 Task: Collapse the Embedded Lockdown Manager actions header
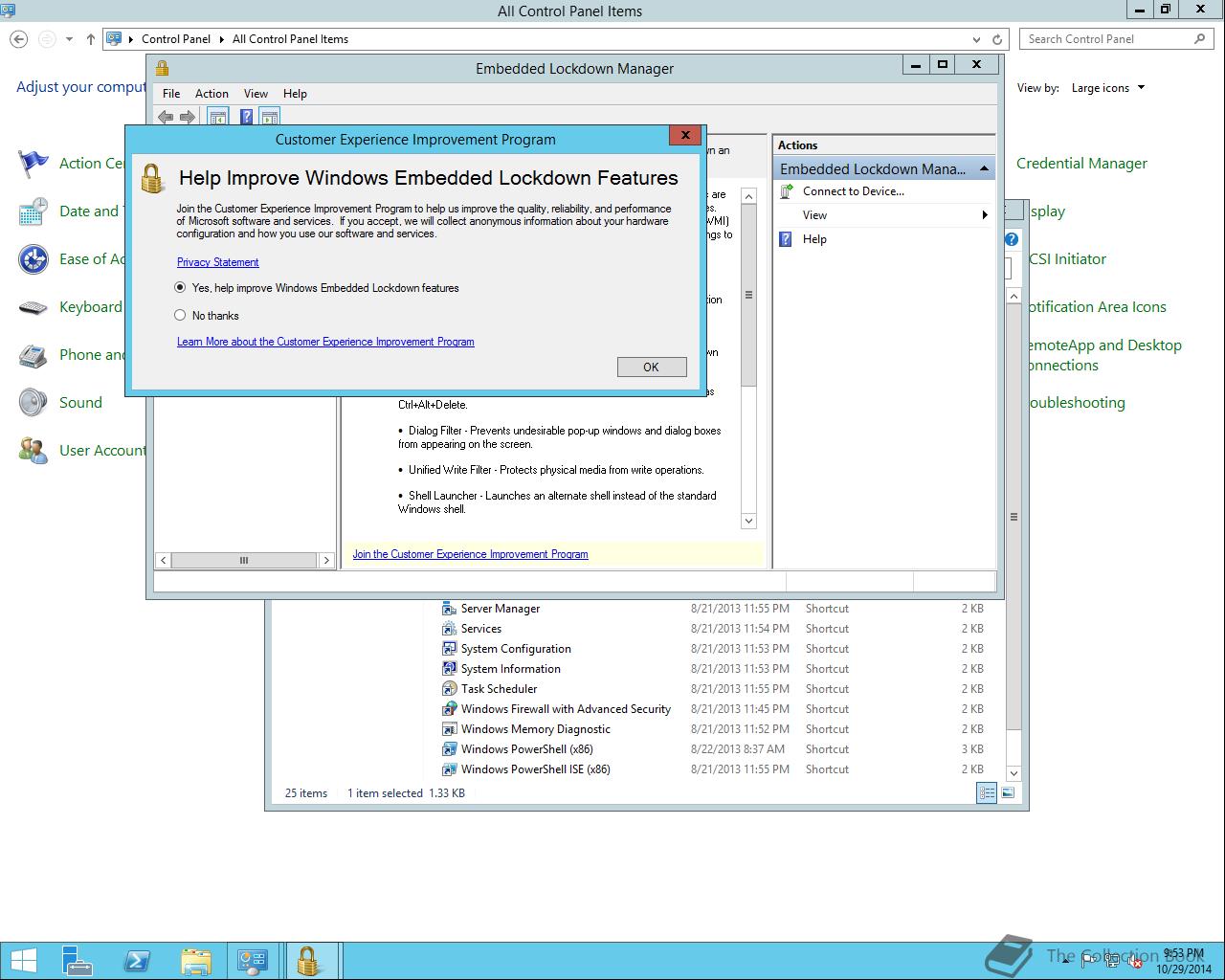[x=984, y=169]
